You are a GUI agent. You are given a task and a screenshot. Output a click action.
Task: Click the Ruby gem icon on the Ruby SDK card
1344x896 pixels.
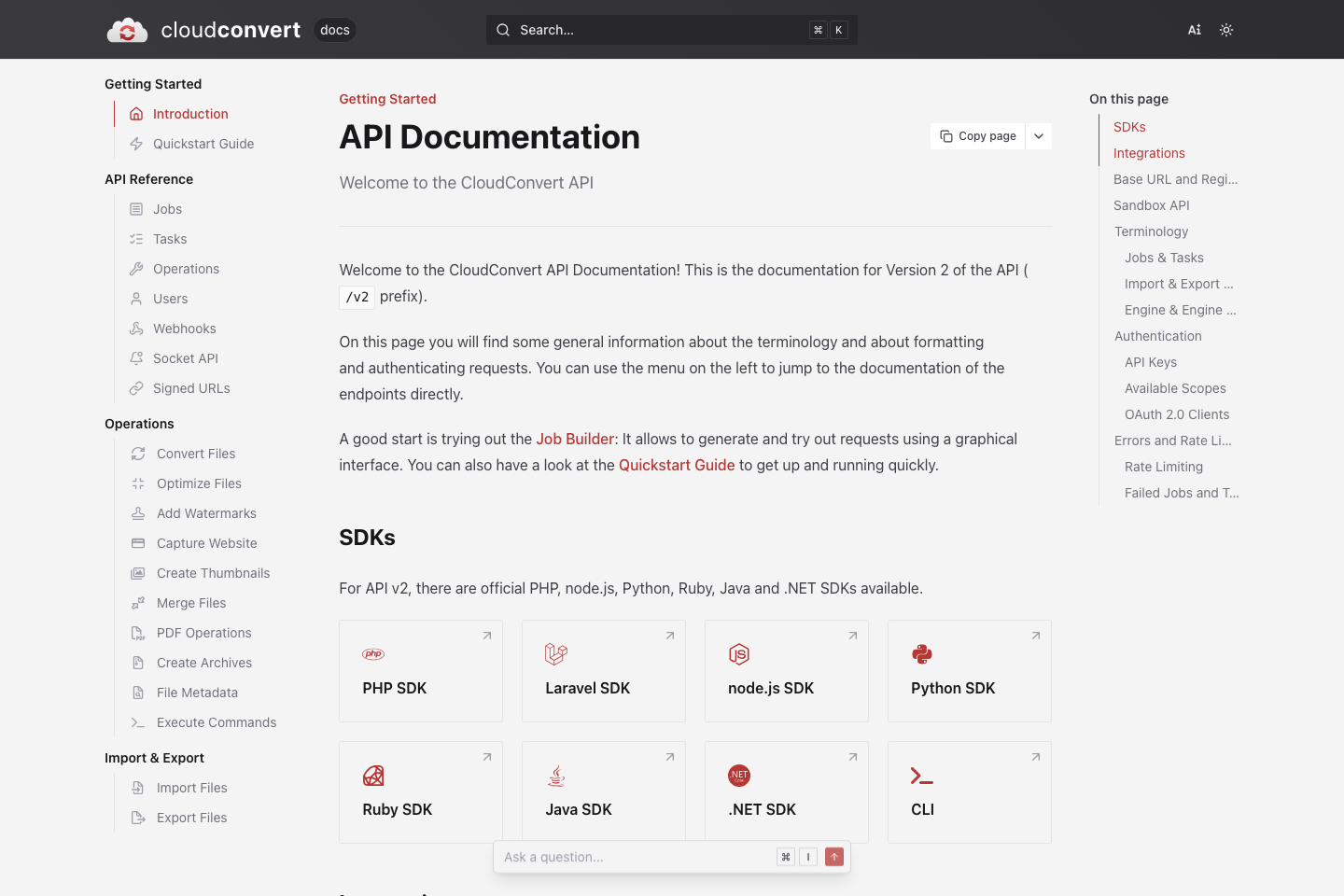[373, 776]
